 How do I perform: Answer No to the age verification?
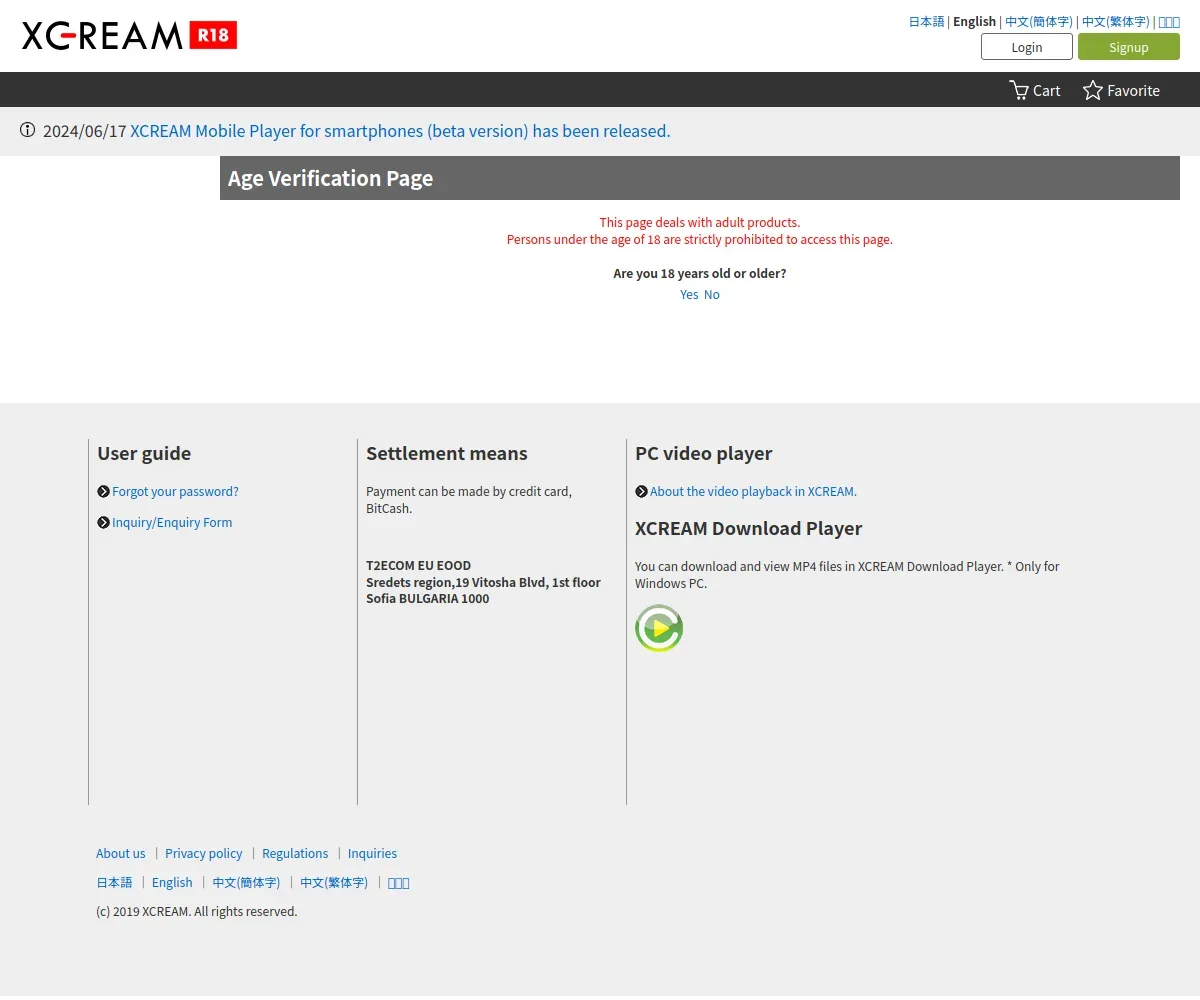click(712, 294)
